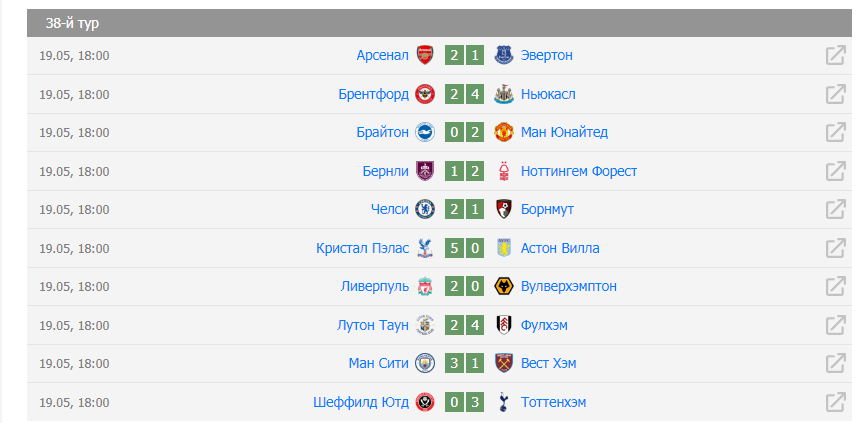Image resolution: width=864 pixels, height=423 pixels.
Task: Select the 0:2 score of Брайтон match
Action: 465,132
